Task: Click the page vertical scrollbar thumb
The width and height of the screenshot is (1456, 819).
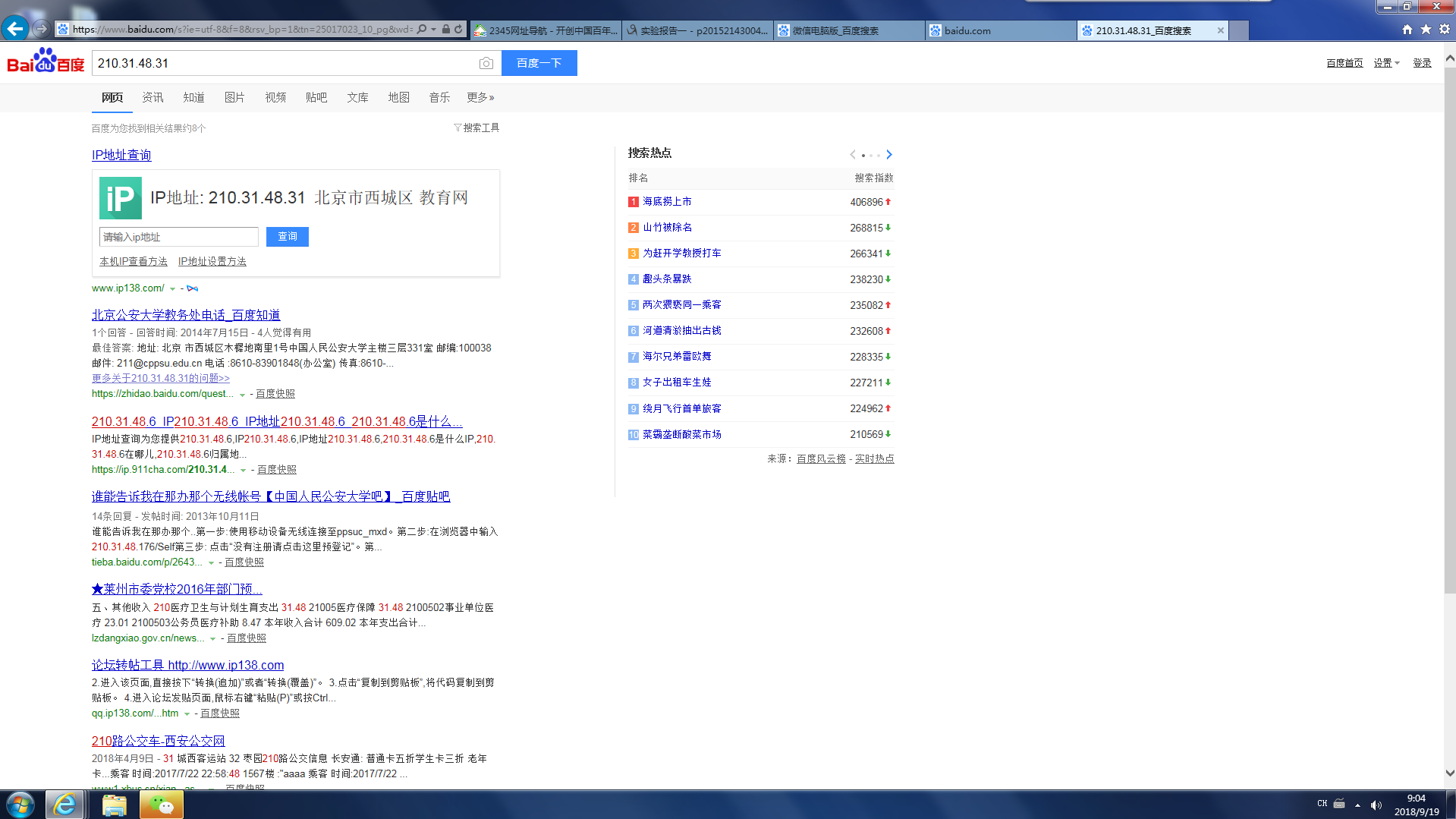Action: click(x=1449, y=330)
